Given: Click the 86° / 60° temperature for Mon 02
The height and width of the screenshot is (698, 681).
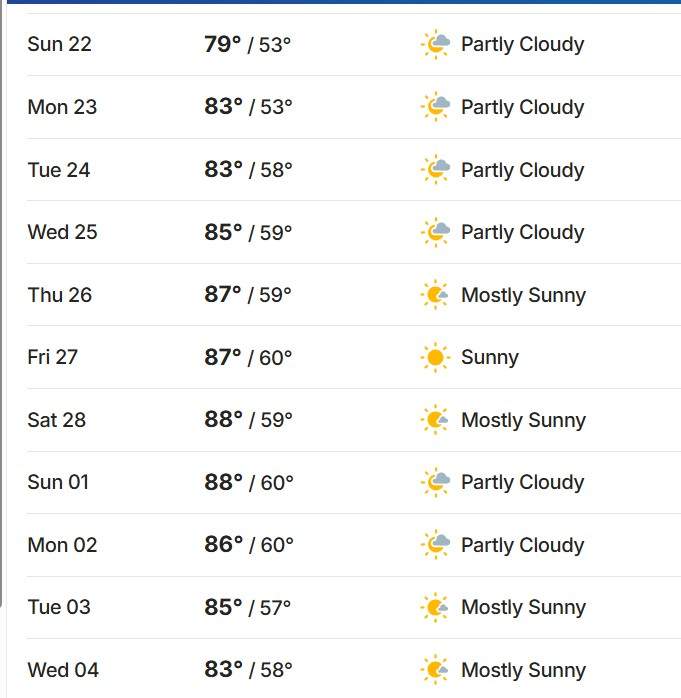Looking at the screenshot, I should coord(249,545).
